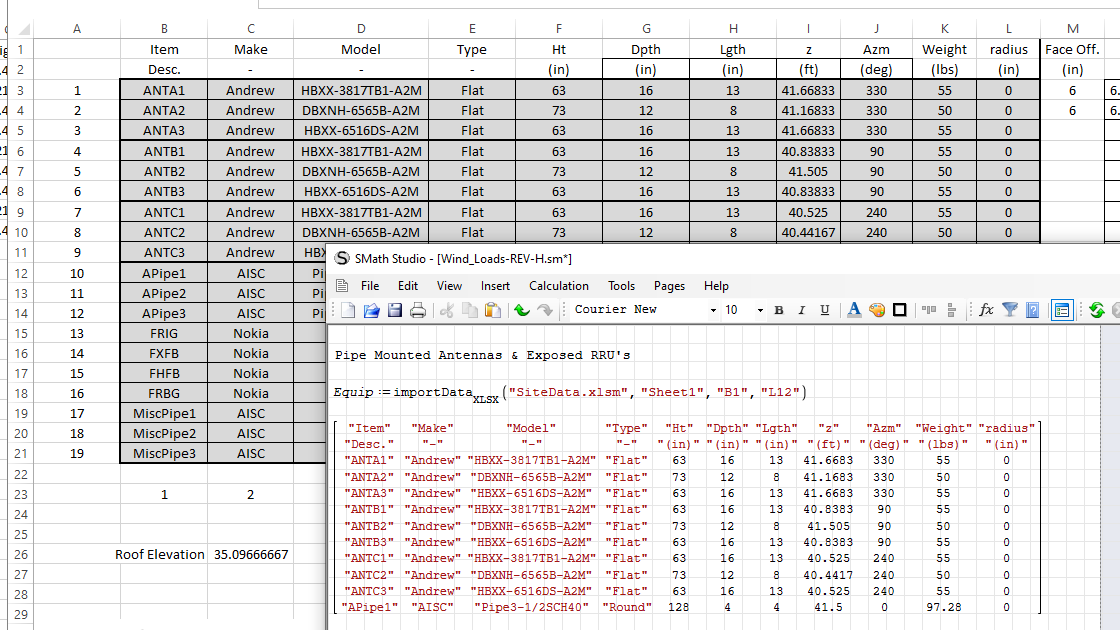The width and height of the screenshot is (1120, 630).
Task: Select the Roof Elevation value cell
Action: (x=251, y=554)
